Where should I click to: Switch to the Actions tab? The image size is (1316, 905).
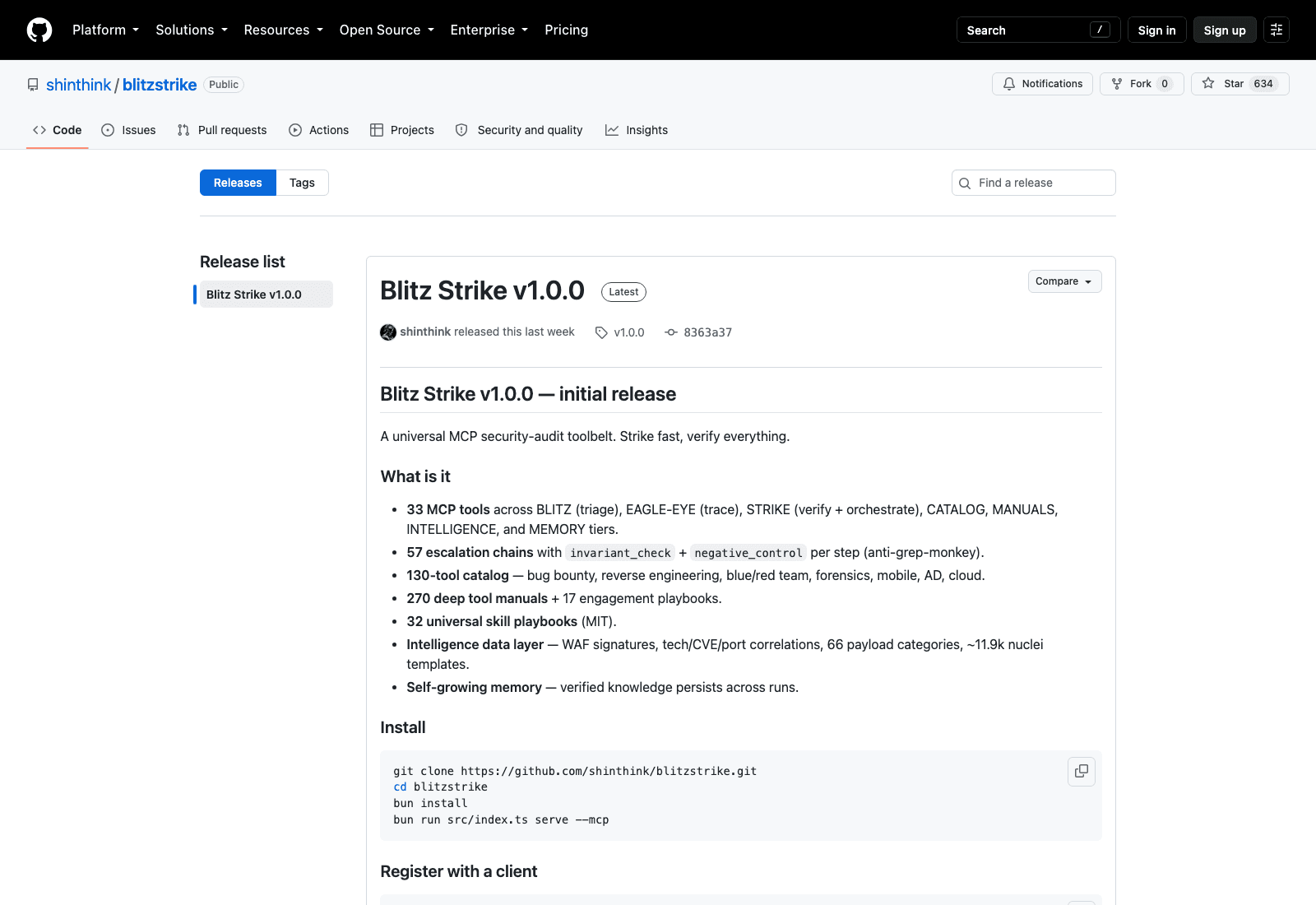pyautogui.click(x=319, y=130)
